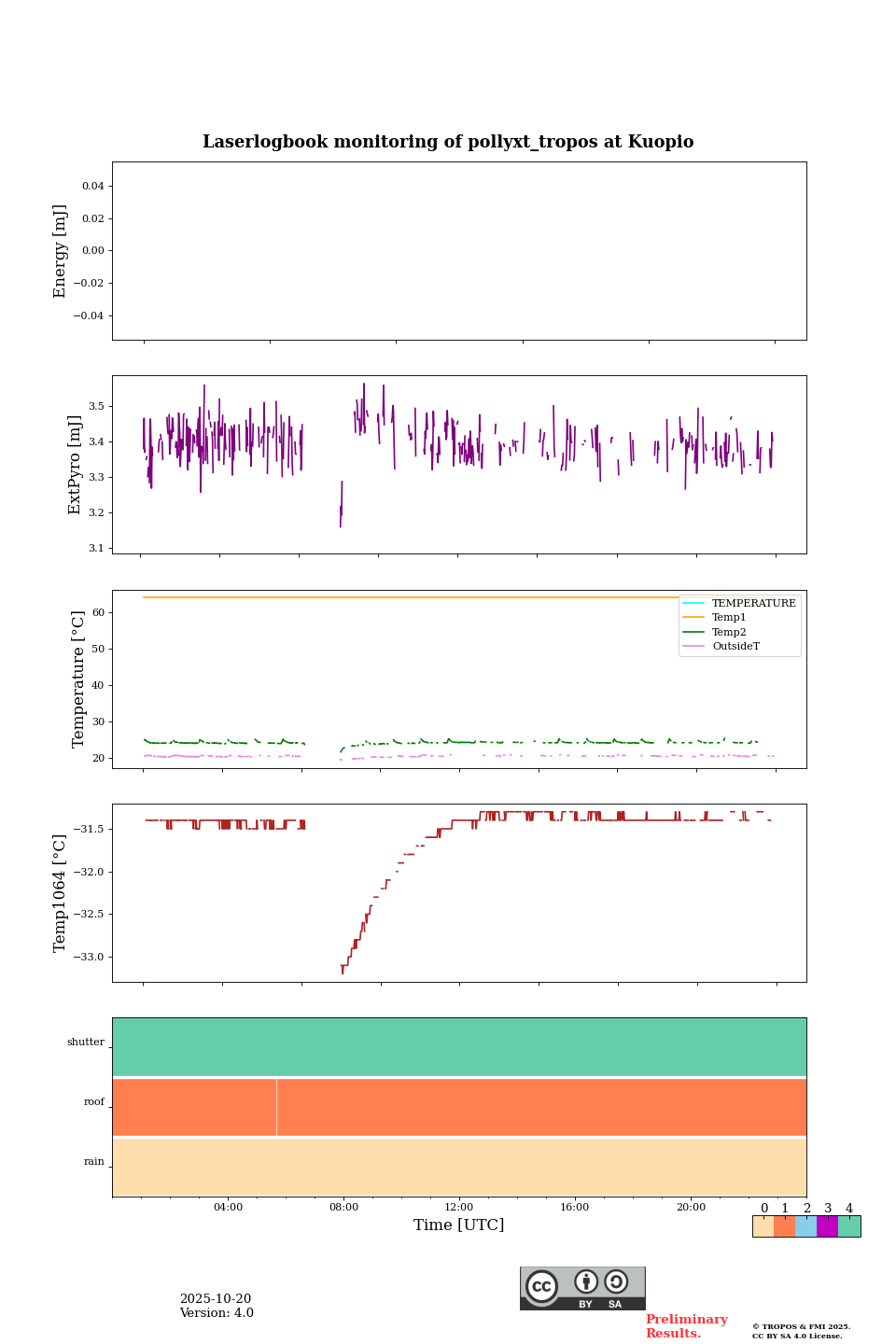
Task: Click the cyan TEMPERATURE legend line
Action: 694,604
